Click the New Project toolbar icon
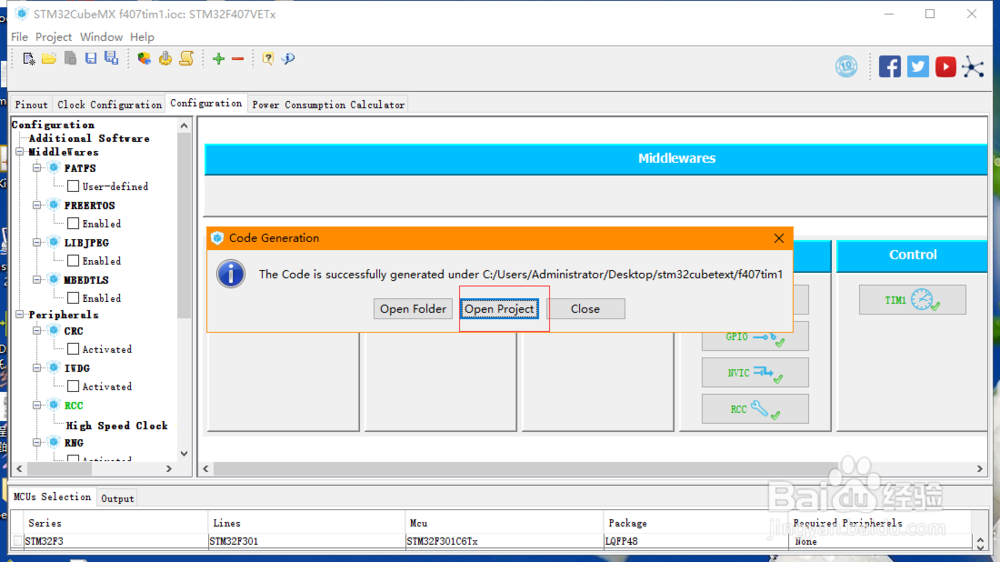Screen dimensions: 1000x562 (x=29, y=59)
